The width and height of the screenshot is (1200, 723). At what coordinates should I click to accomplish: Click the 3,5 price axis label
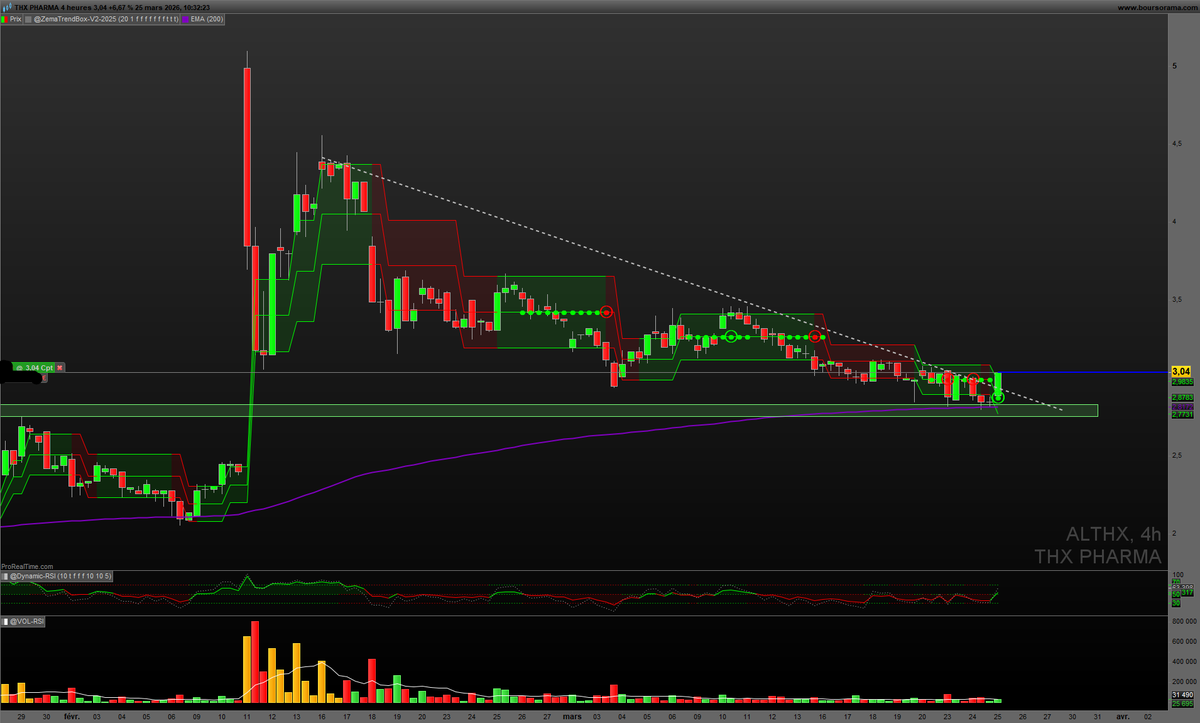pos(1177,299)
